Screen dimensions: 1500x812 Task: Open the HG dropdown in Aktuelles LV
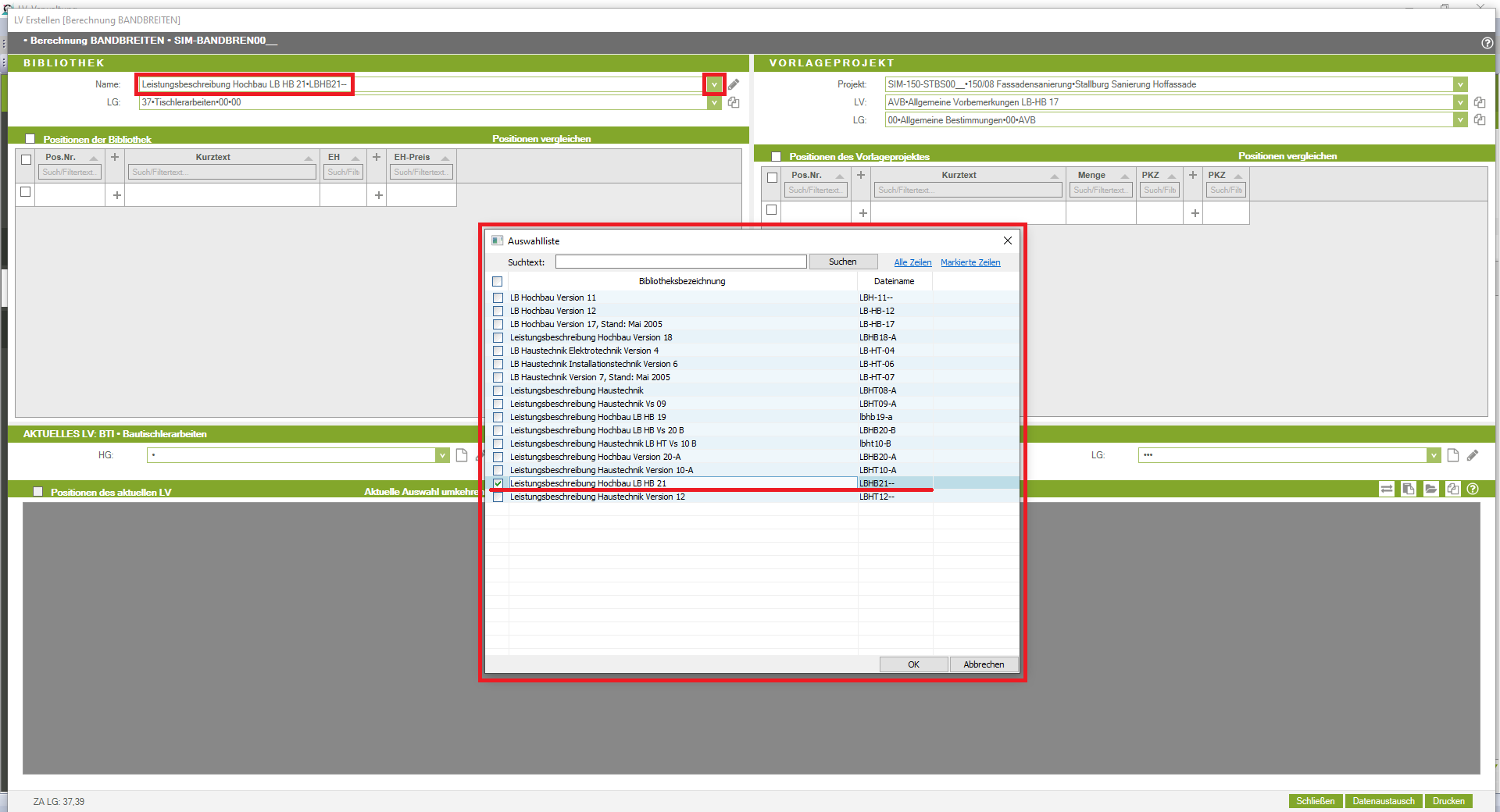pos(442,455)
